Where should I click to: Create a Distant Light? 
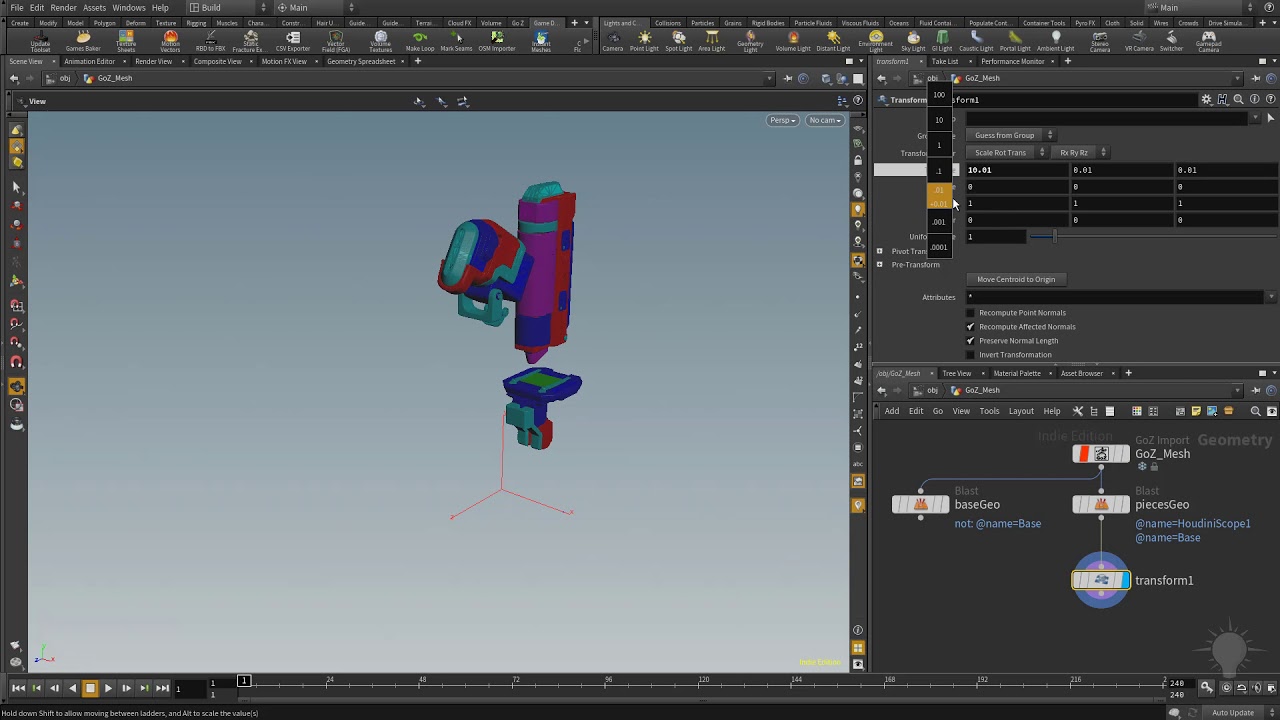point(833,41)
